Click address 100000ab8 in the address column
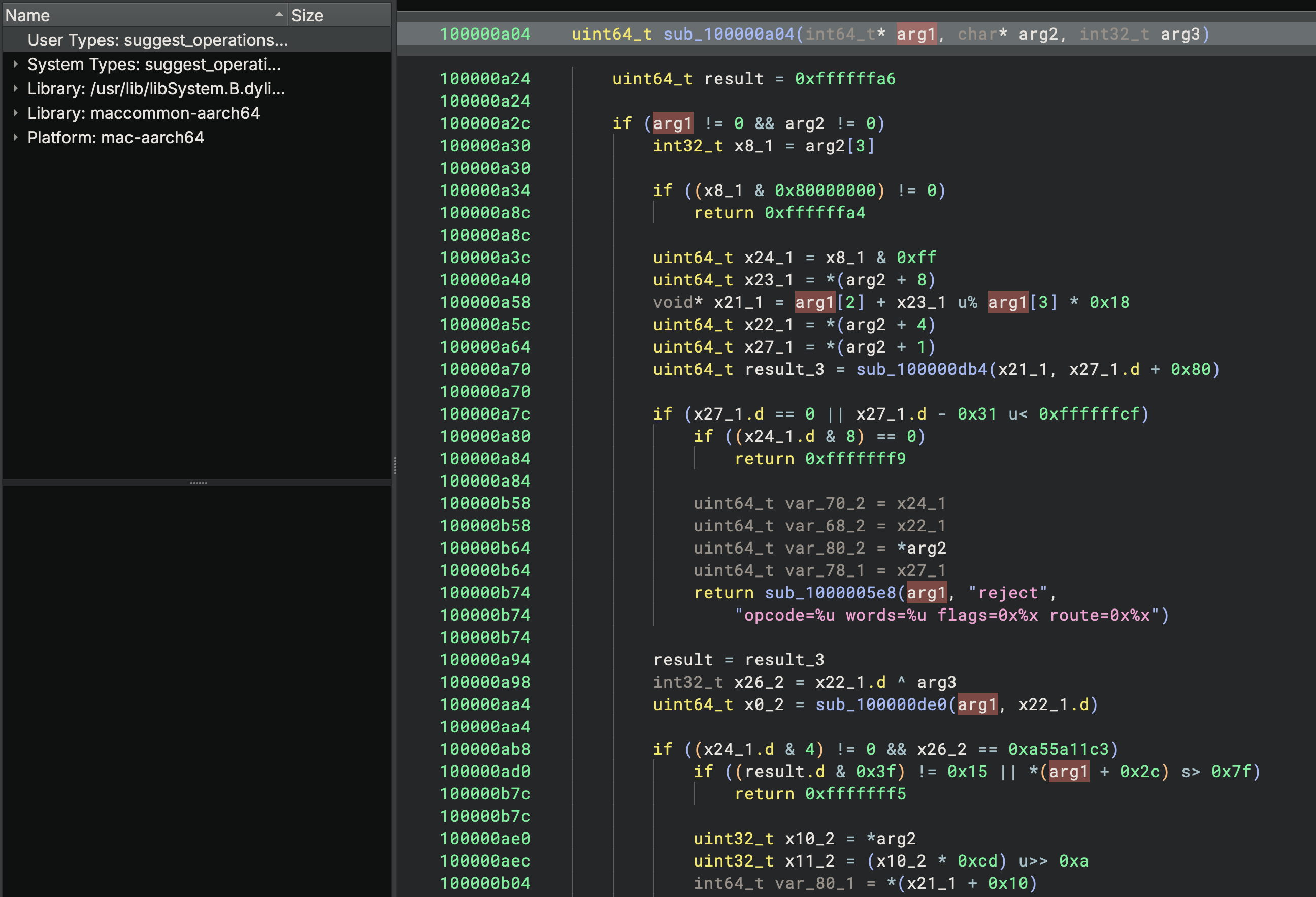Viewport: 1316px width, 897px height. 485,750
